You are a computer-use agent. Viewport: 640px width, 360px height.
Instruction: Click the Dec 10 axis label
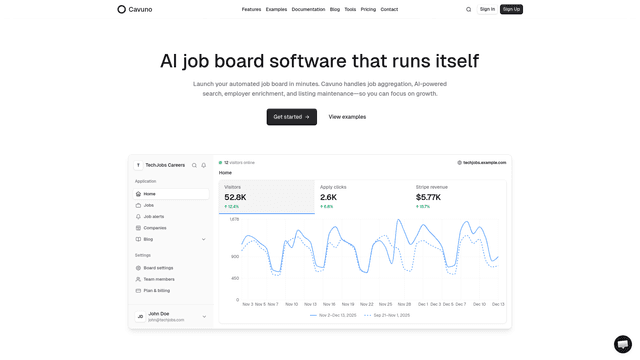[x=479, y=304]
